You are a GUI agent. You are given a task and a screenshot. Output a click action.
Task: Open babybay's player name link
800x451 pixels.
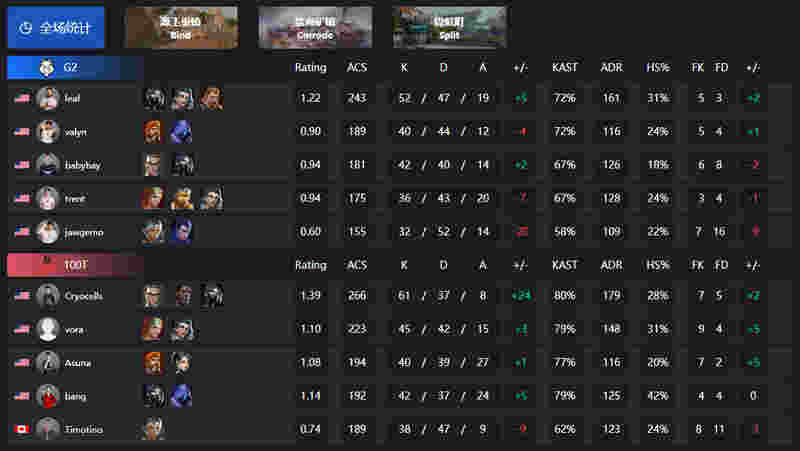(83, 165)
